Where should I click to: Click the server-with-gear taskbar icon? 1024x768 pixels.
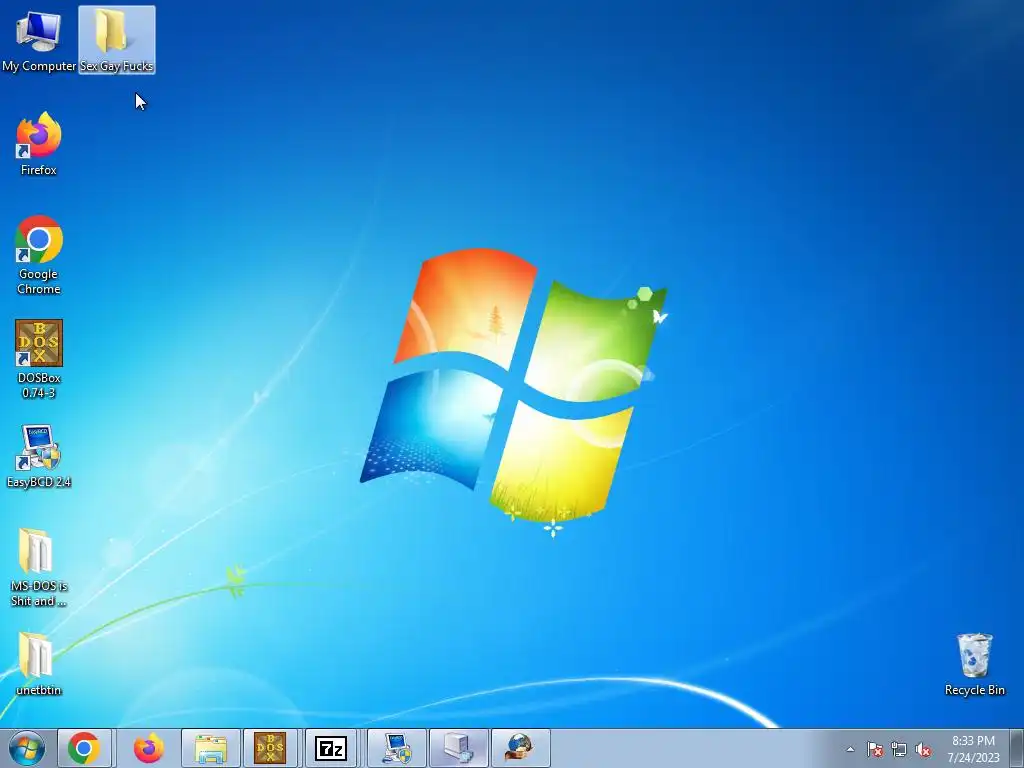pyautogui.click(x=458, y=748)
